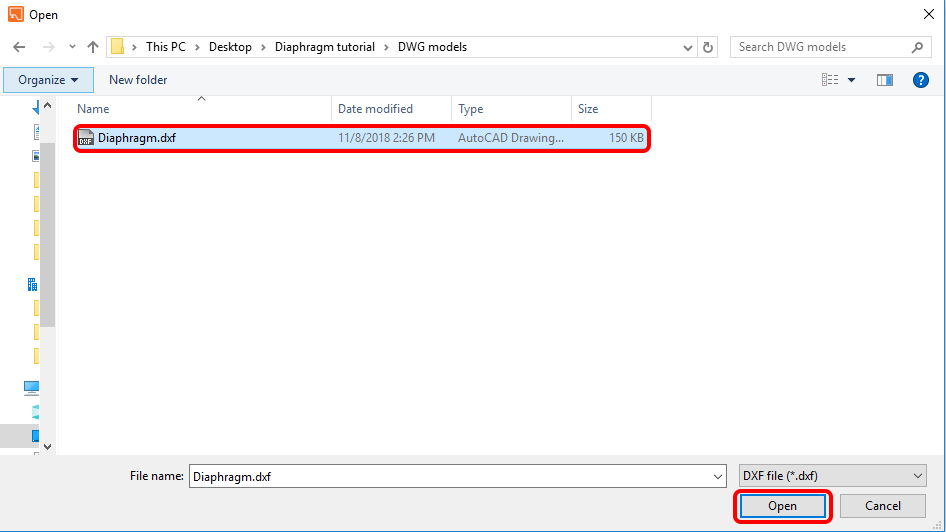The height and width of the screenshot is (532, 946).
Task: Change the file view layout icon
Action: click(x=830, y=80)
